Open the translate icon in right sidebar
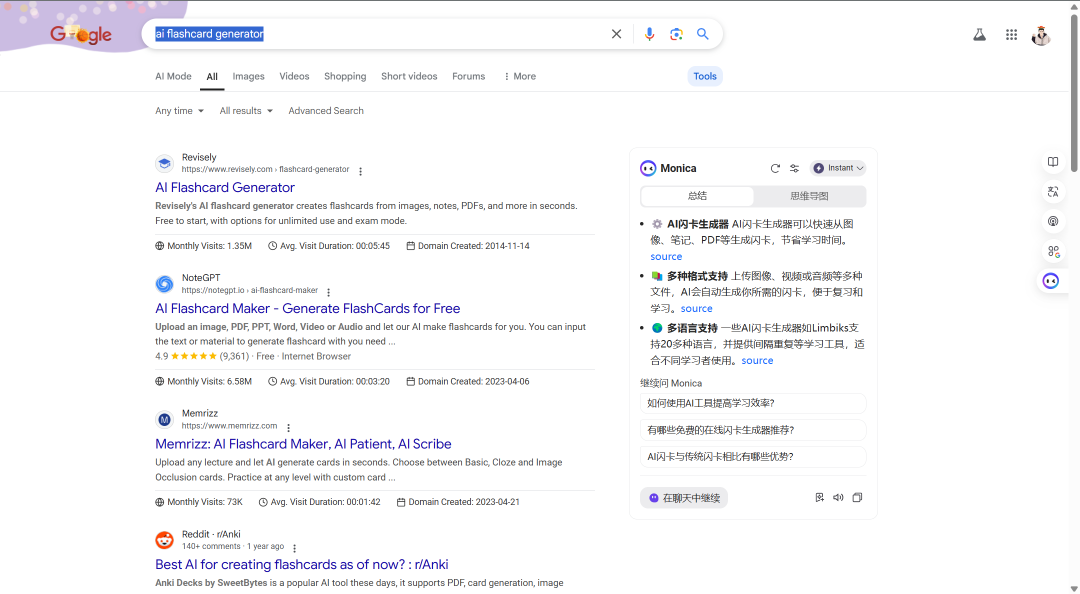 (1053, 192)
